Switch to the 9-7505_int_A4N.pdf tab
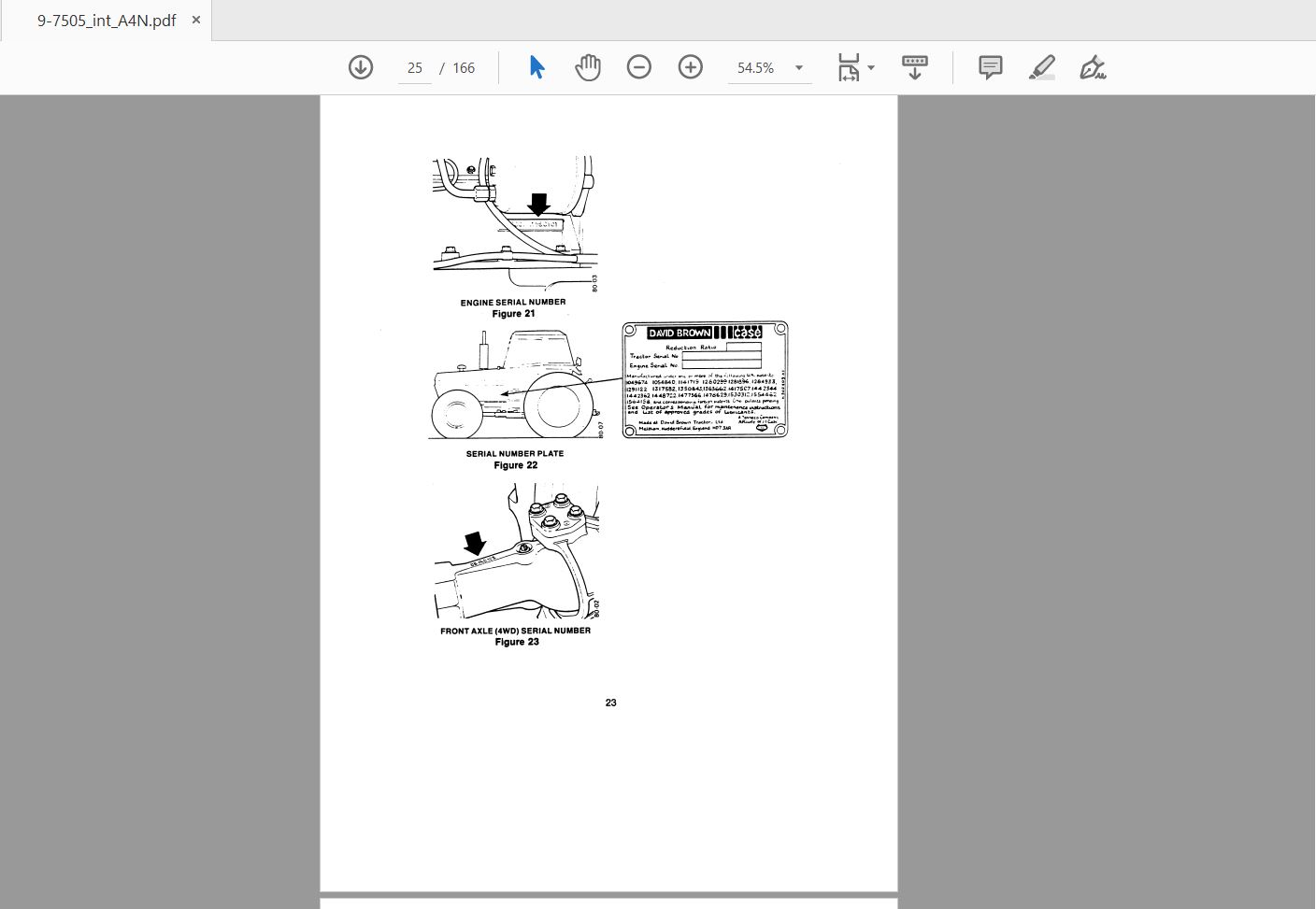Viewport: 1316px width, 909px height. tap(107, 21)
